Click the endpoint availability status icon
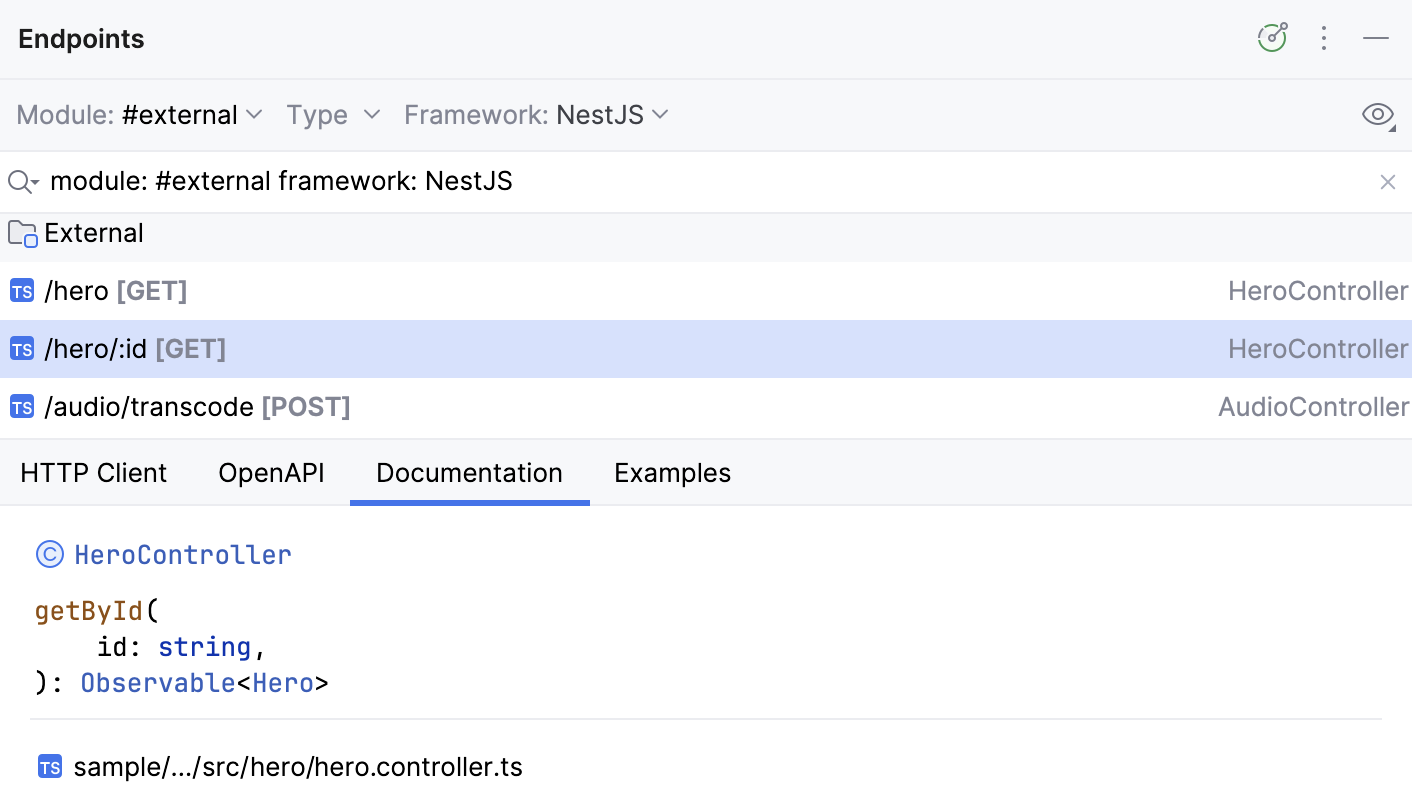 pyautogui.click(x=1271, y=36)
